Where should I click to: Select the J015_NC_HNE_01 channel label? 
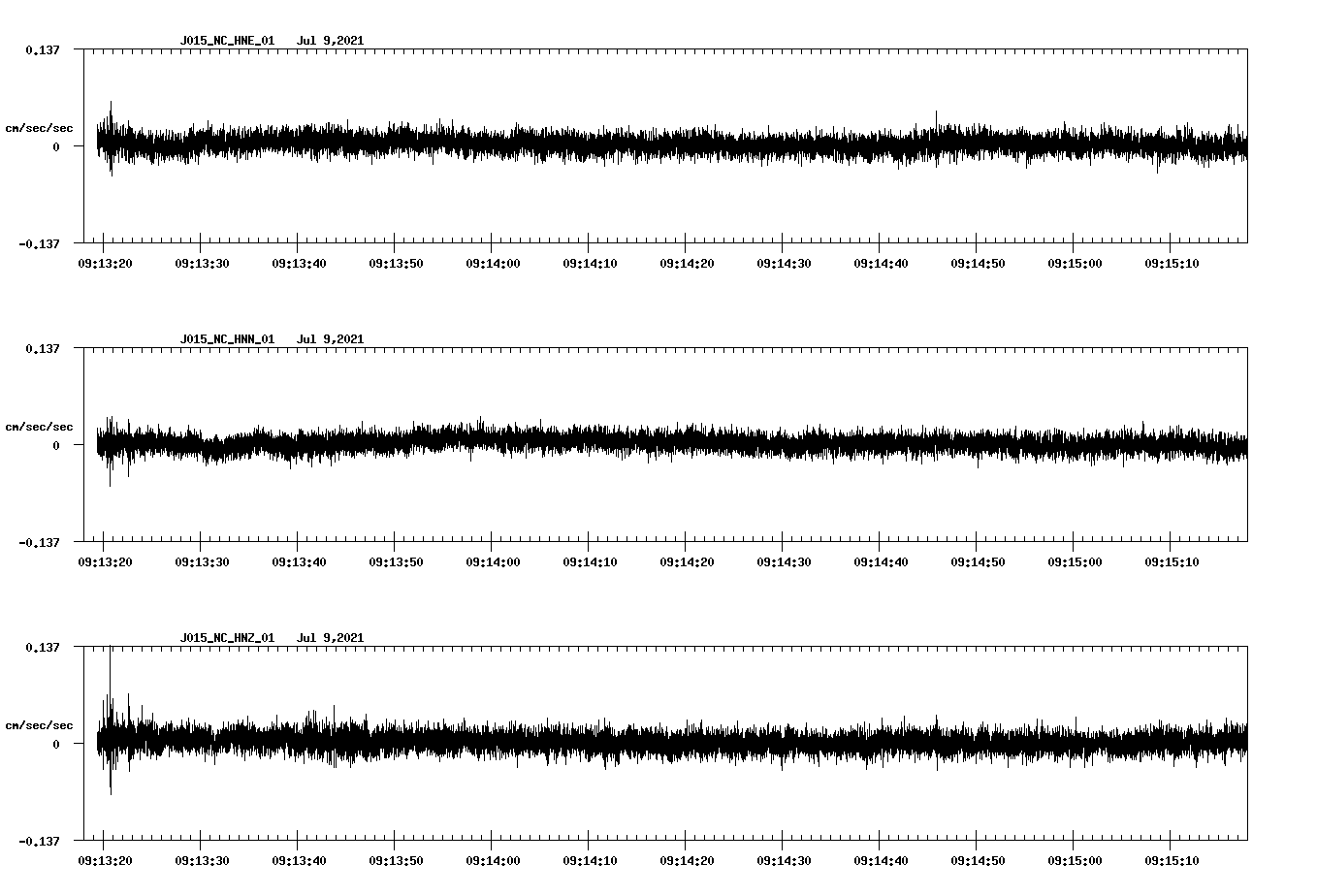(226, 42)
